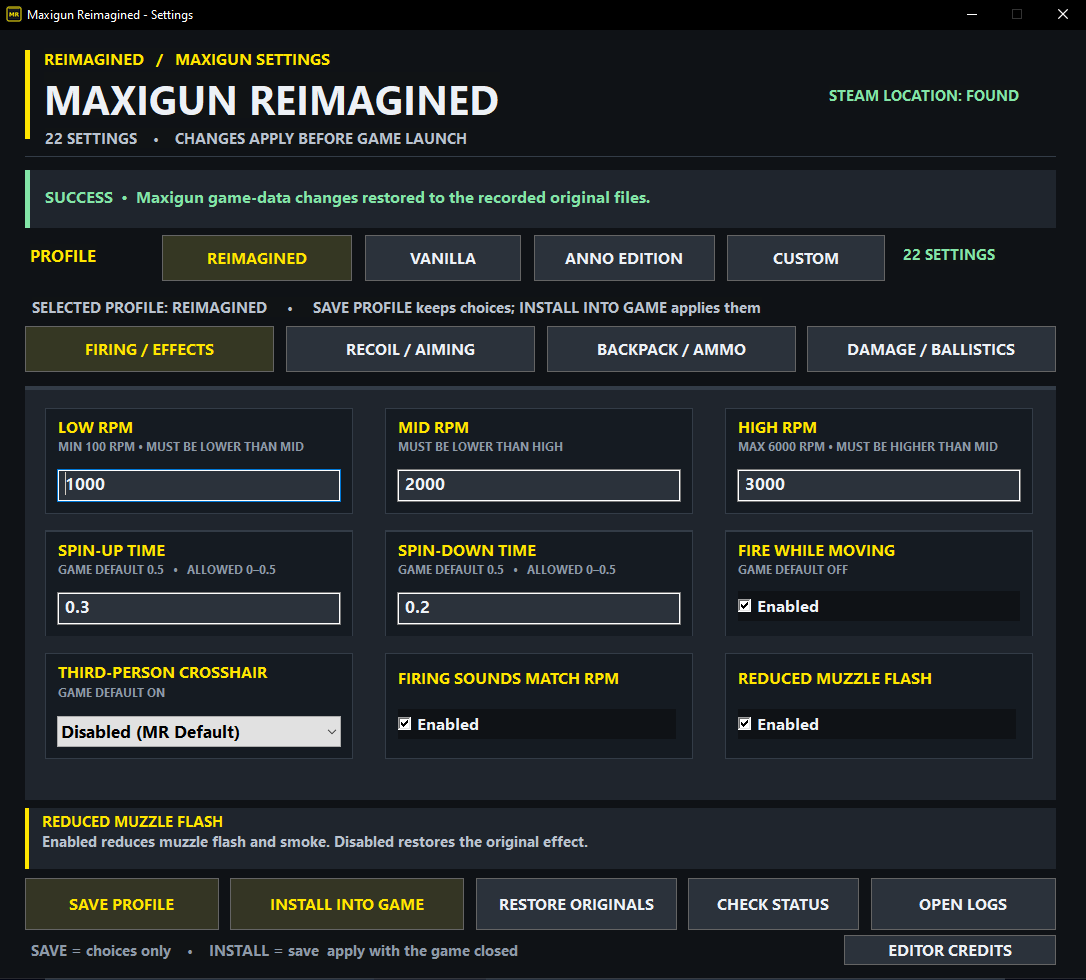Select the Anno Edition profile

624,258
